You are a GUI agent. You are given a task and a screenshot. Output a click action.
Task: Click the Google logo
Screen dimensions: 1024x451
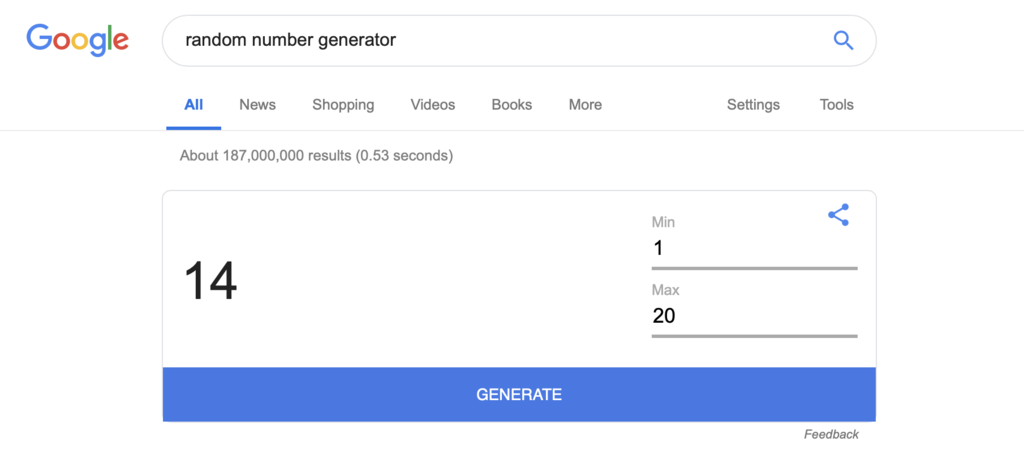point(78,40)
